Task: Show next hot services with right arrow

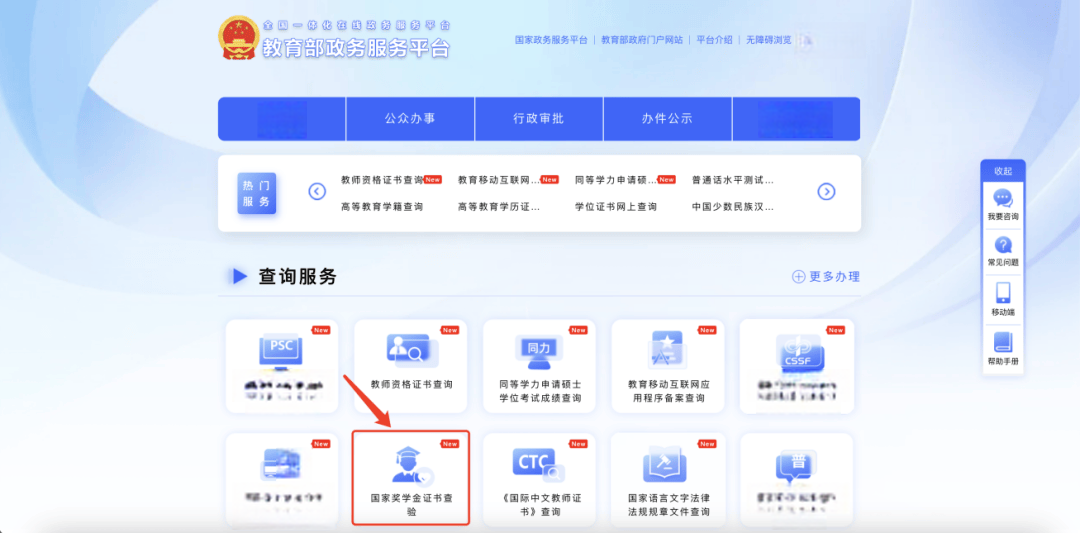Action: (827, 191)
